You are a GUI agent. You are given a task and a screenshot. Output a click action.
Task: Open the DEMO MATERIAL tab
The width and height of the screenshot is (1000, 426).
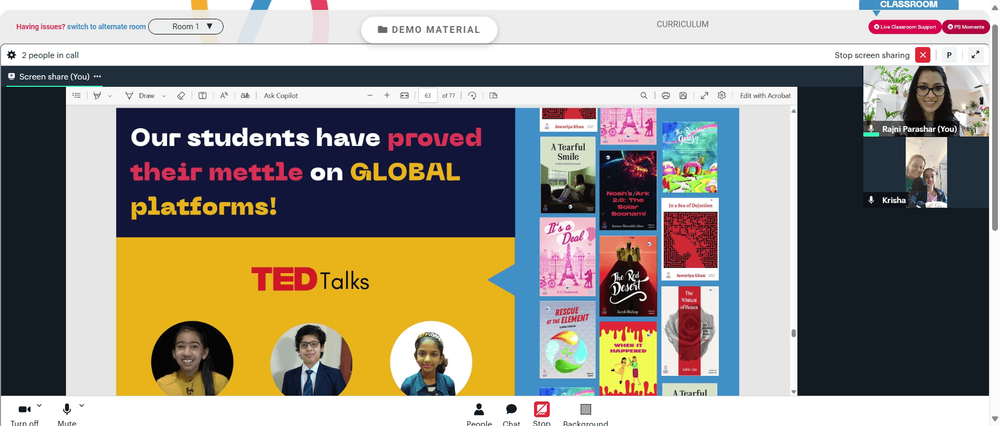point(429,30)
